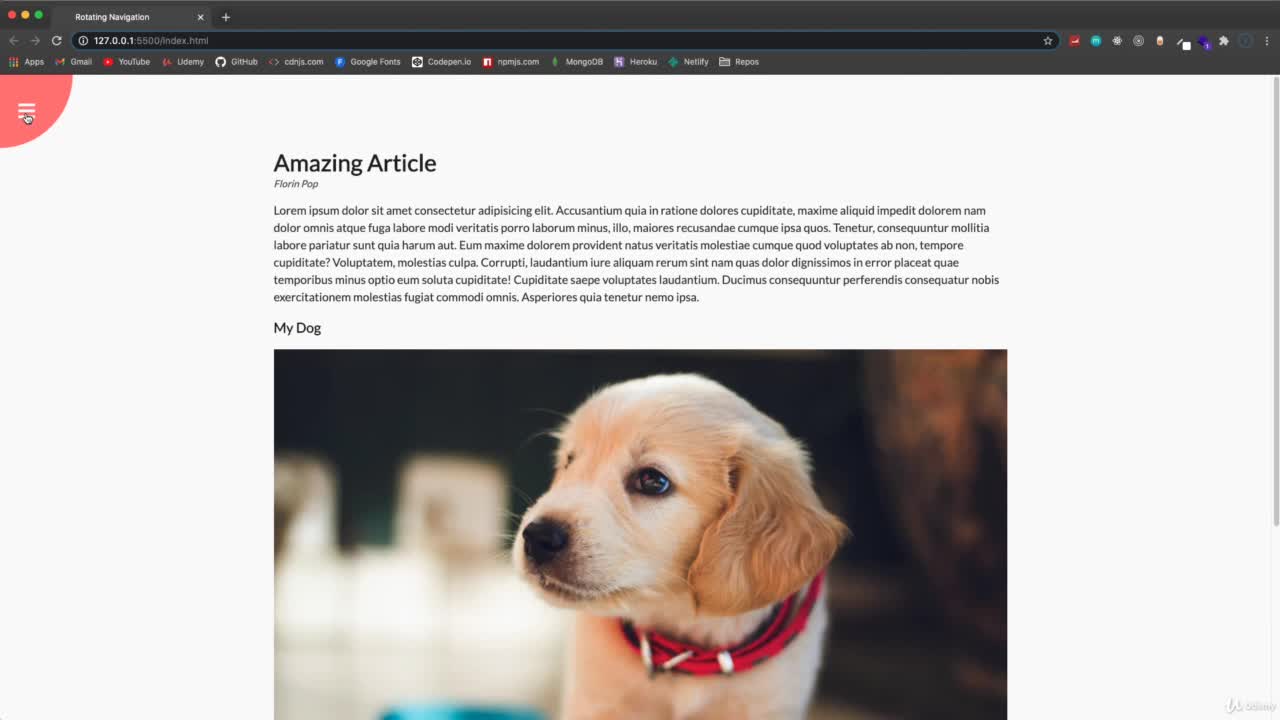Image resolution: width=1280 pixels, height=720 pixels.
Task: Reload the current page
Action: click(56, 41)
